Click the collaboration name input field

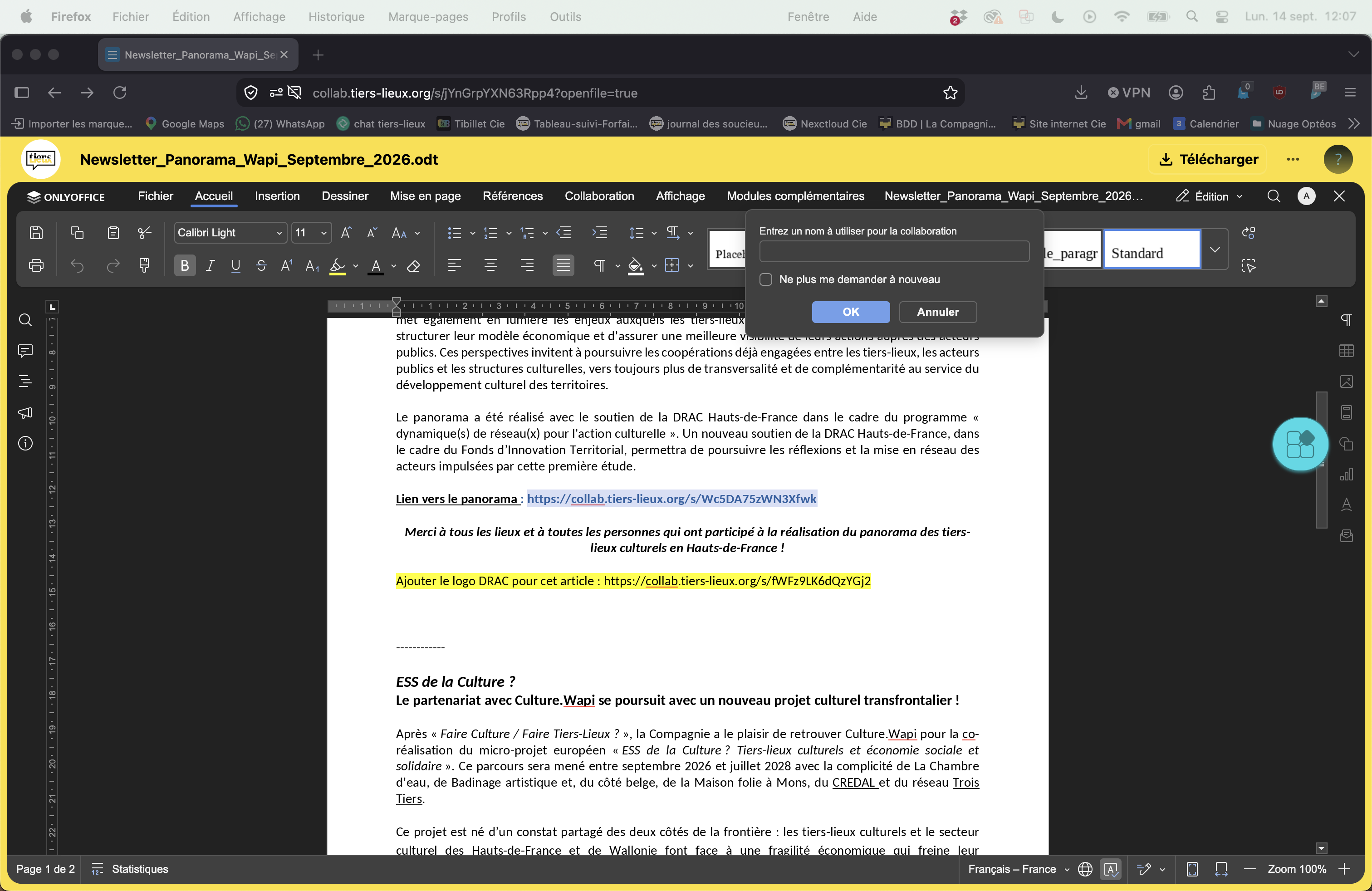(x=894, y=251)
